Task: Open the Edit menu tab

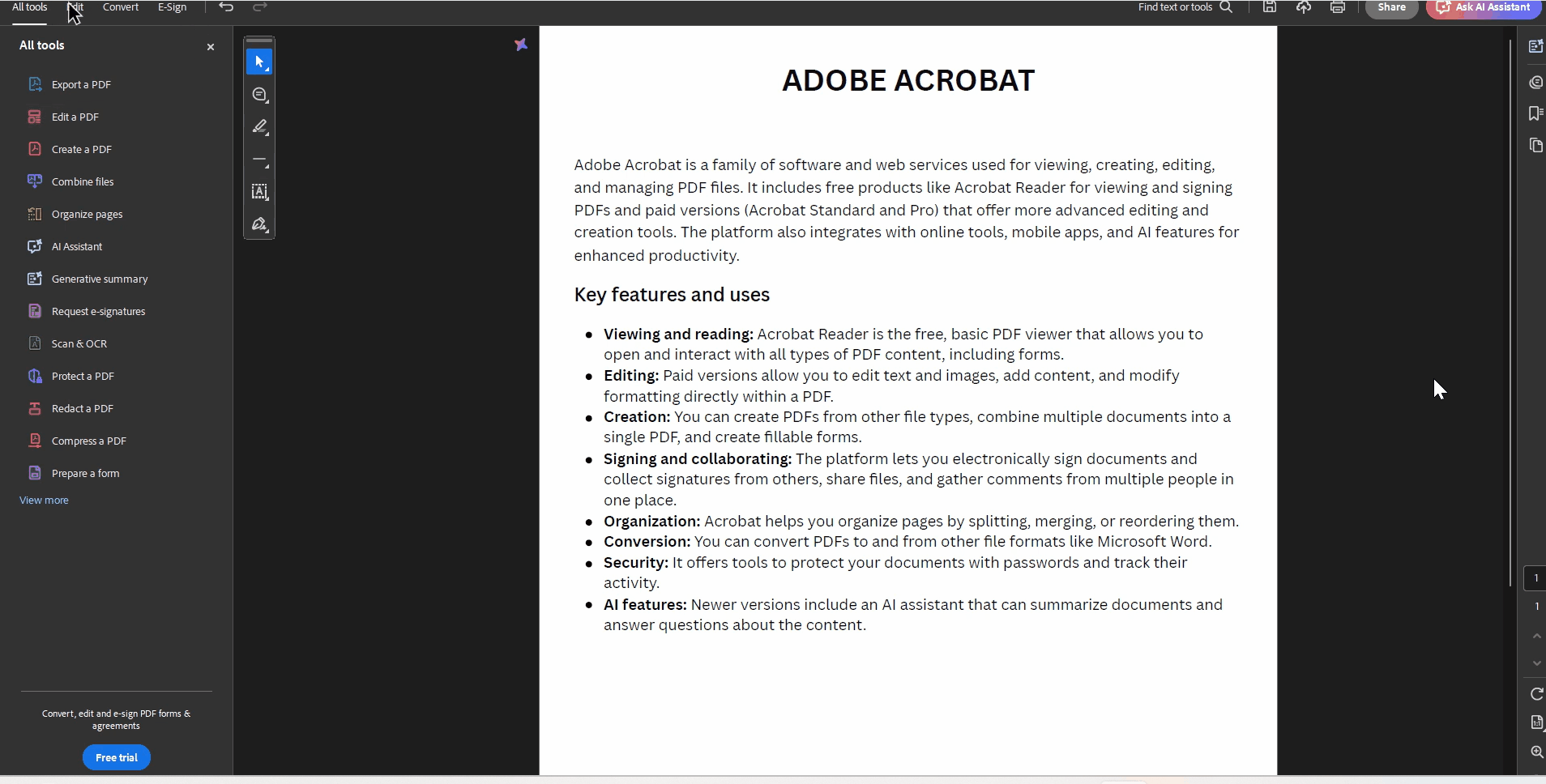Action: pos(75,7)
